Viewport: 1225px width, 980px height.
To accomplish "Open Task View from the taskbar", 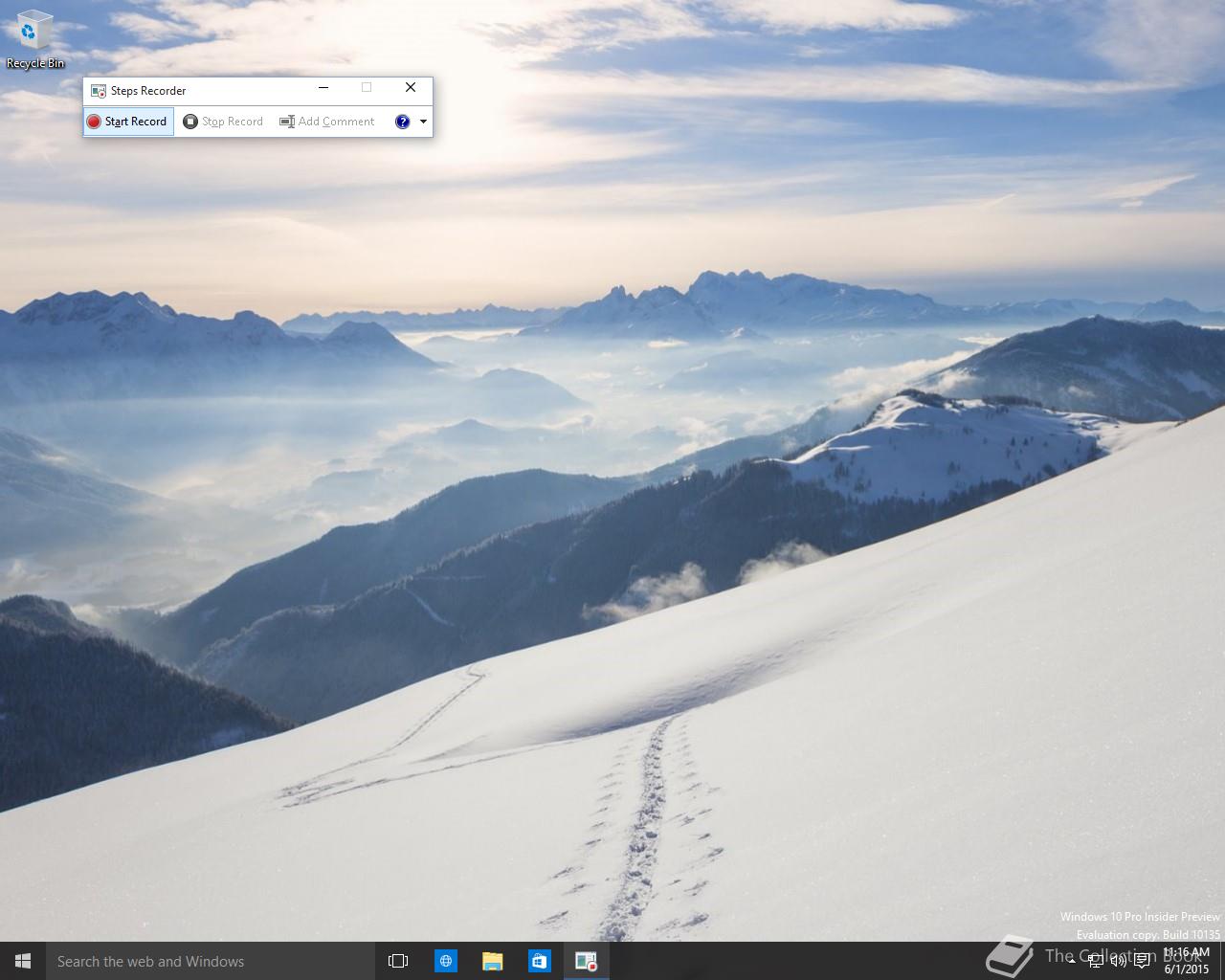I will tap(398, 961).
